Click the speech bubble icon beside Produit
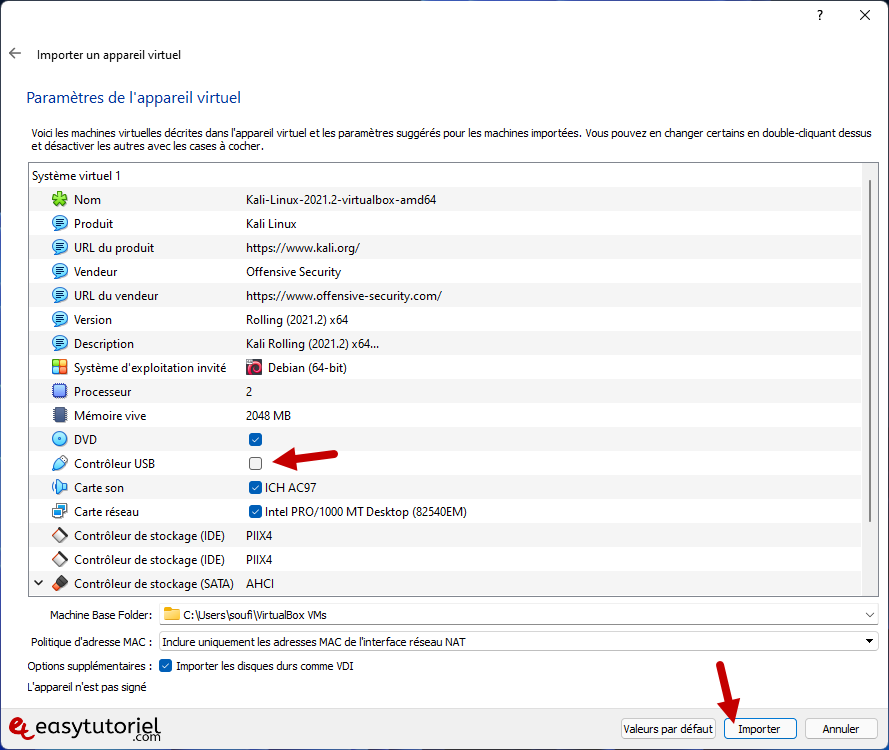 pos(60,223)
